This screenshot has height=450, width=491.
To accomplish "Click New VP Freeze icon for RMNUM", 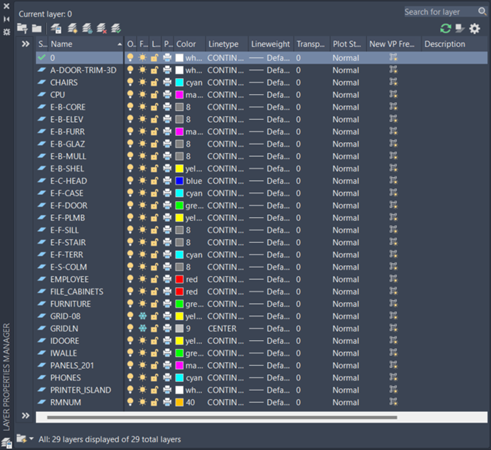I will pyautogui.click(x=393, y=402).
